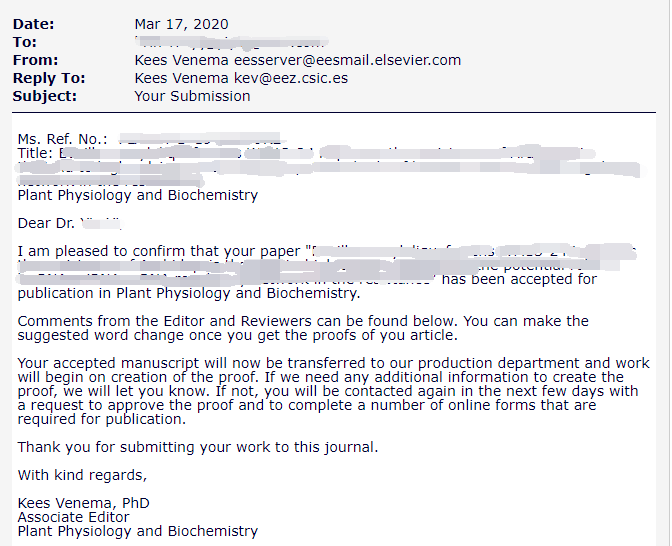Click the Reply To: header label
Screen dimensions: 672x546
pyautogui.click(x=49, y=78)
